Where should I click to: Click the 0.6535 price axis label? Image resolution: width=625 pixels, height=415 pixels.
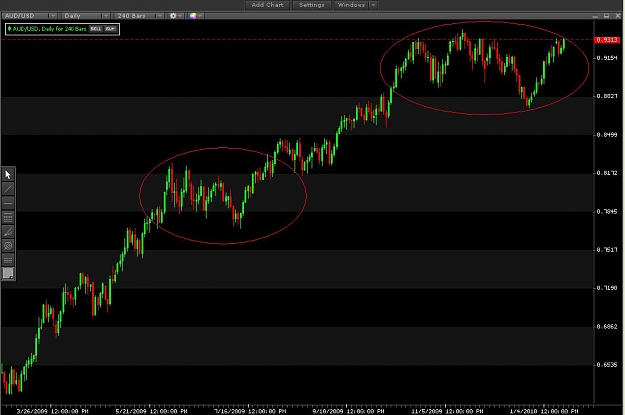(x=607, y=365)
